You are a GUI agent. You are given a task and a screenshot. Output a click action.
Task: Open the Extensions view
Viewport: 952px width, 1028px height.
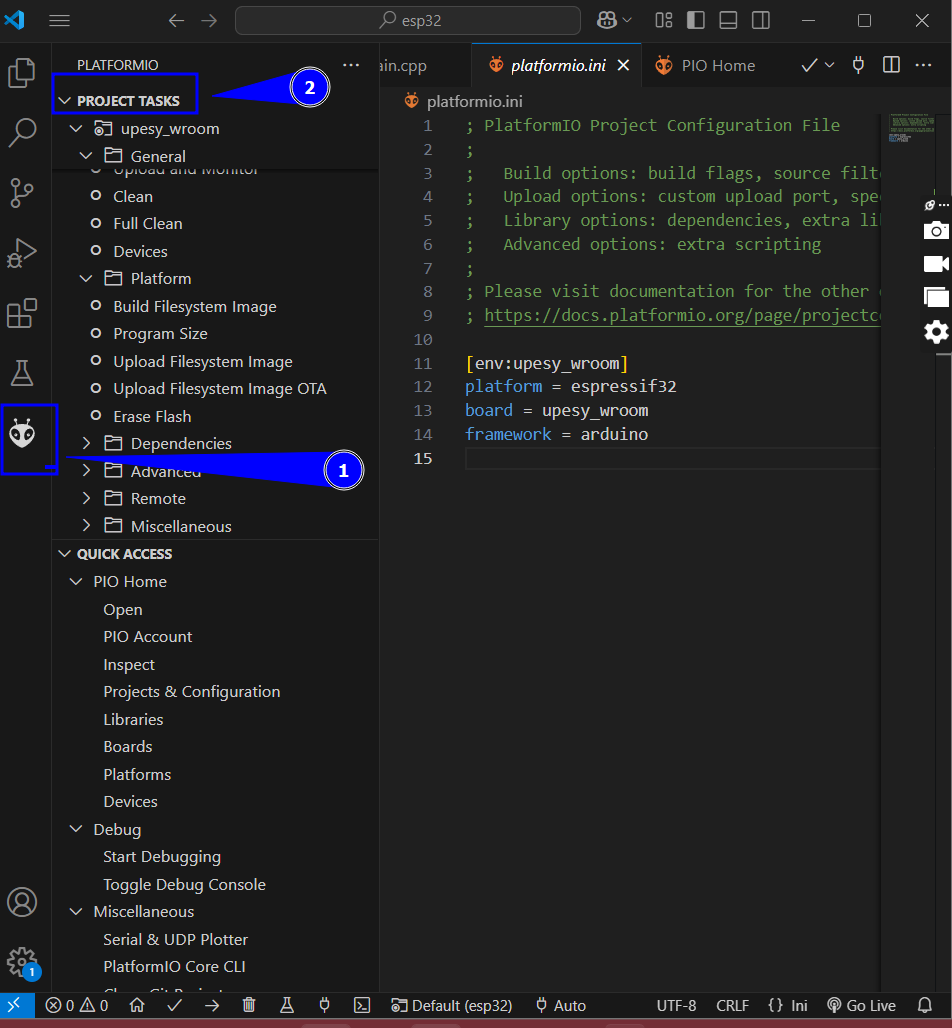tap(22, 313)
